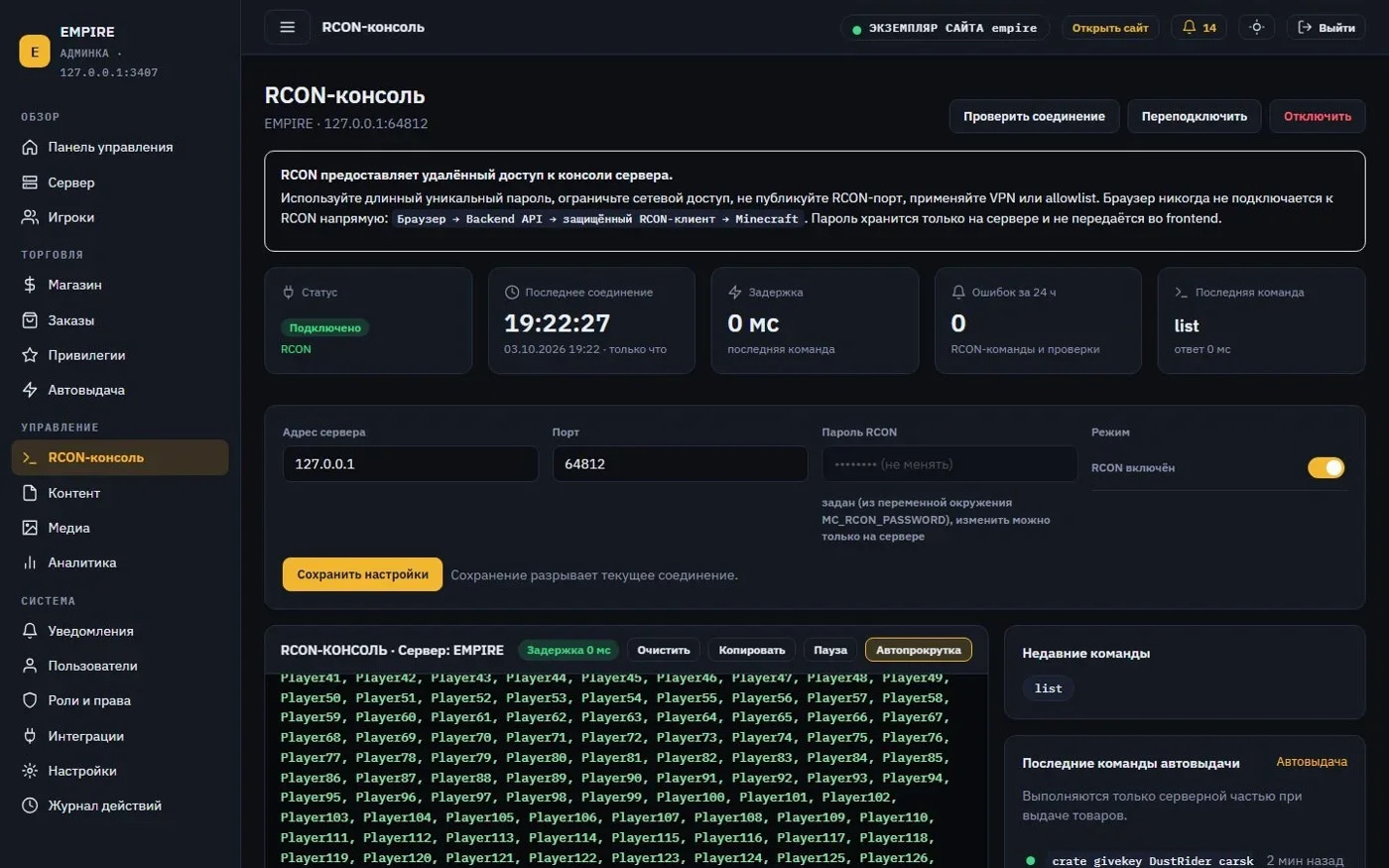Click the lightning icon beside Автовыдача
This screenshot has height=868, width=1389.
pos(30,390)
